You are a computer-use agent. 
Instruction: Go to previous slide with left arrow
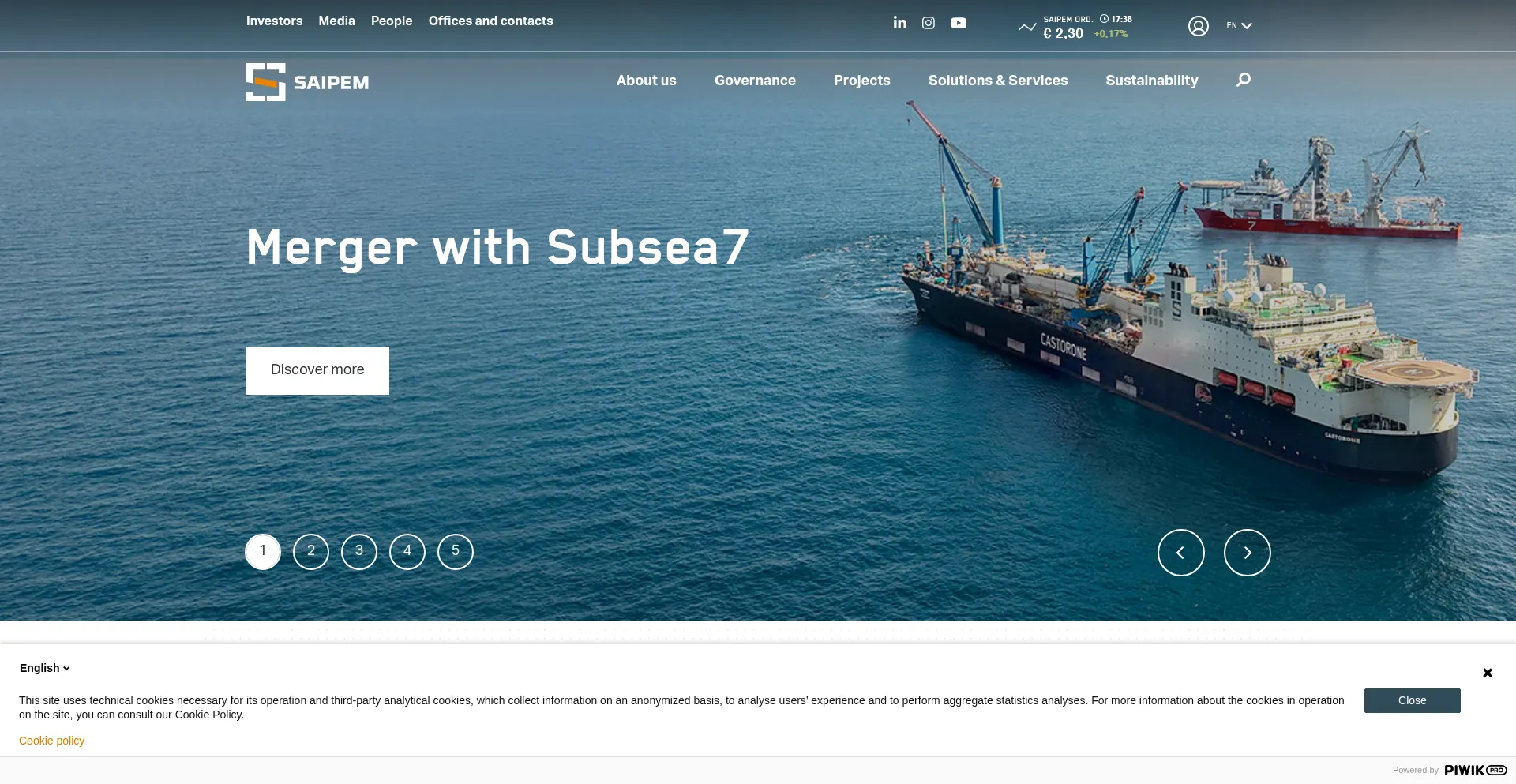[x=1180, y=553]
